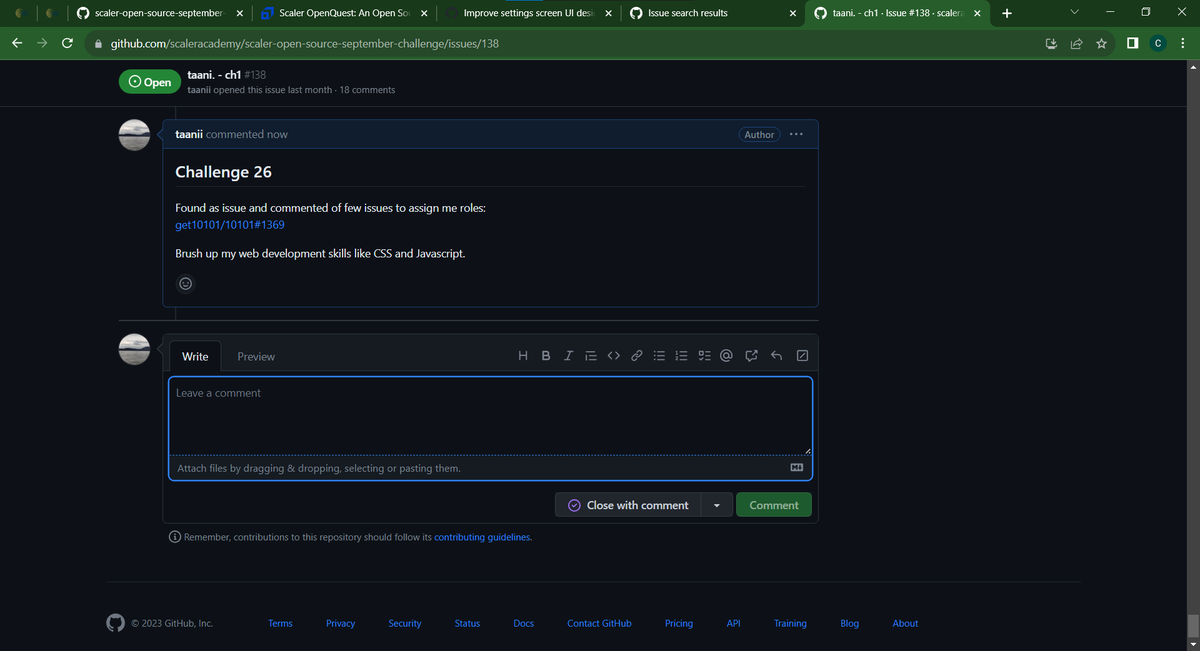Open the Status footer link
Viewport: 1200px width, 651px height.
[x=467, y=623]
